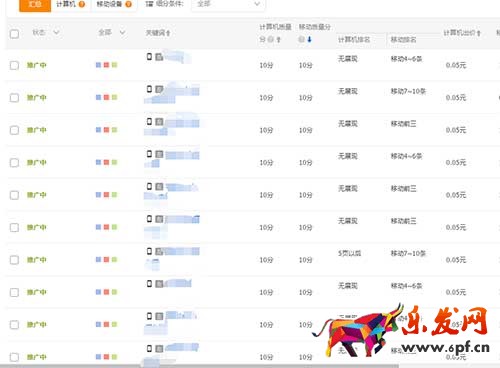Click the 0.05元 bid in the first row

[x=456, y=65]
